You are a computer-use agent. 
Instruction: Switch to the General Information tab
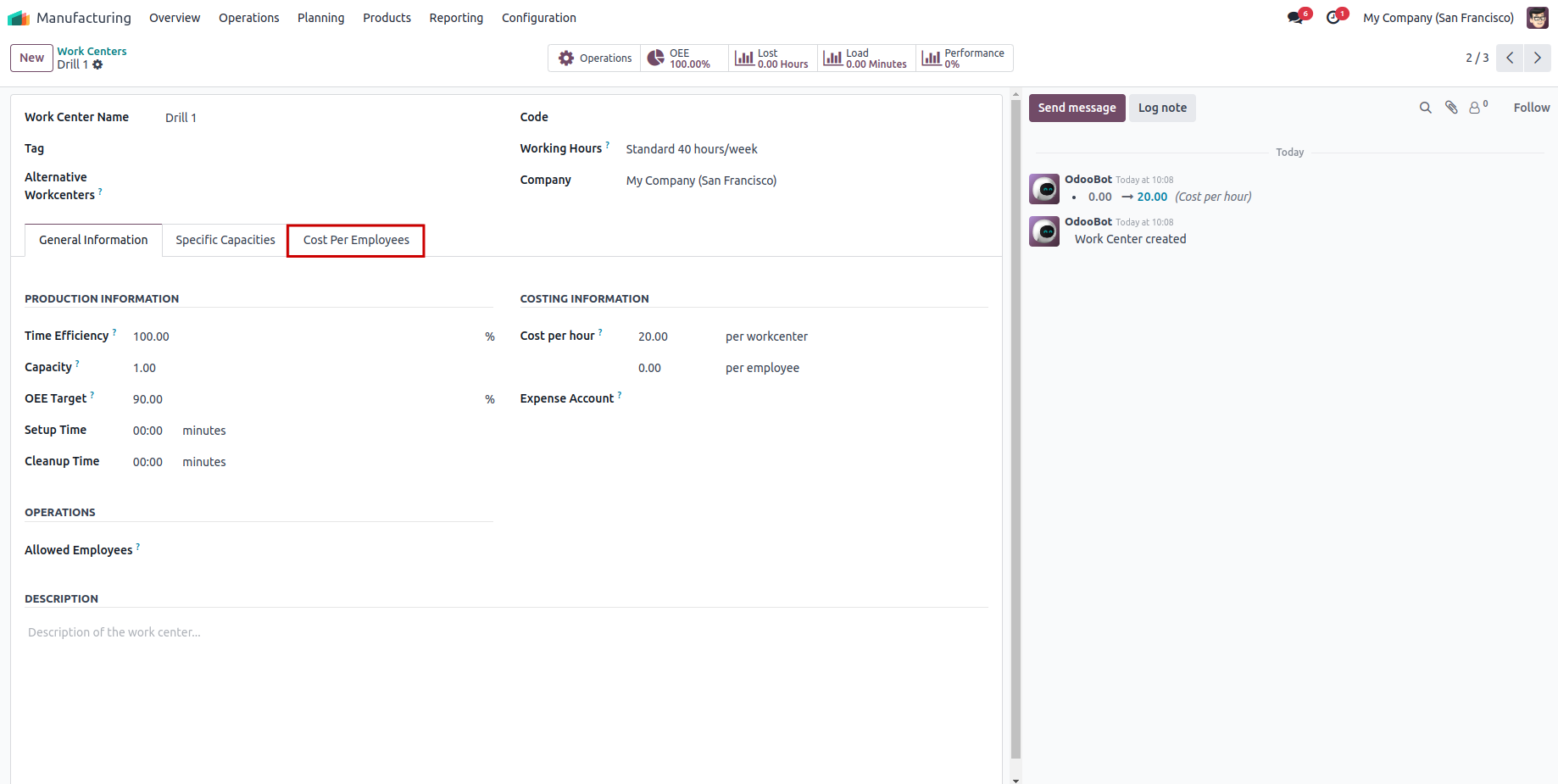point(93,240)
